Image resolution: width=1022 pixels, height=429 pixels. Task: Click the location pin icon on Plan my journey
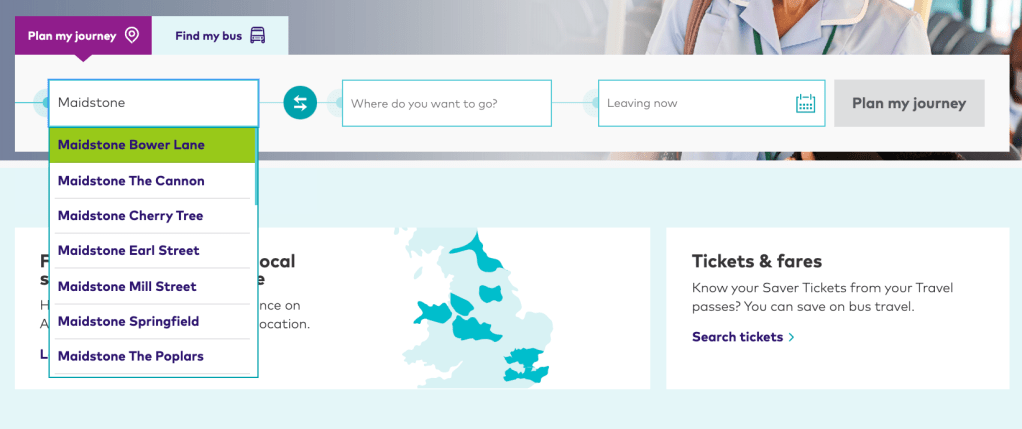point(132,36)
